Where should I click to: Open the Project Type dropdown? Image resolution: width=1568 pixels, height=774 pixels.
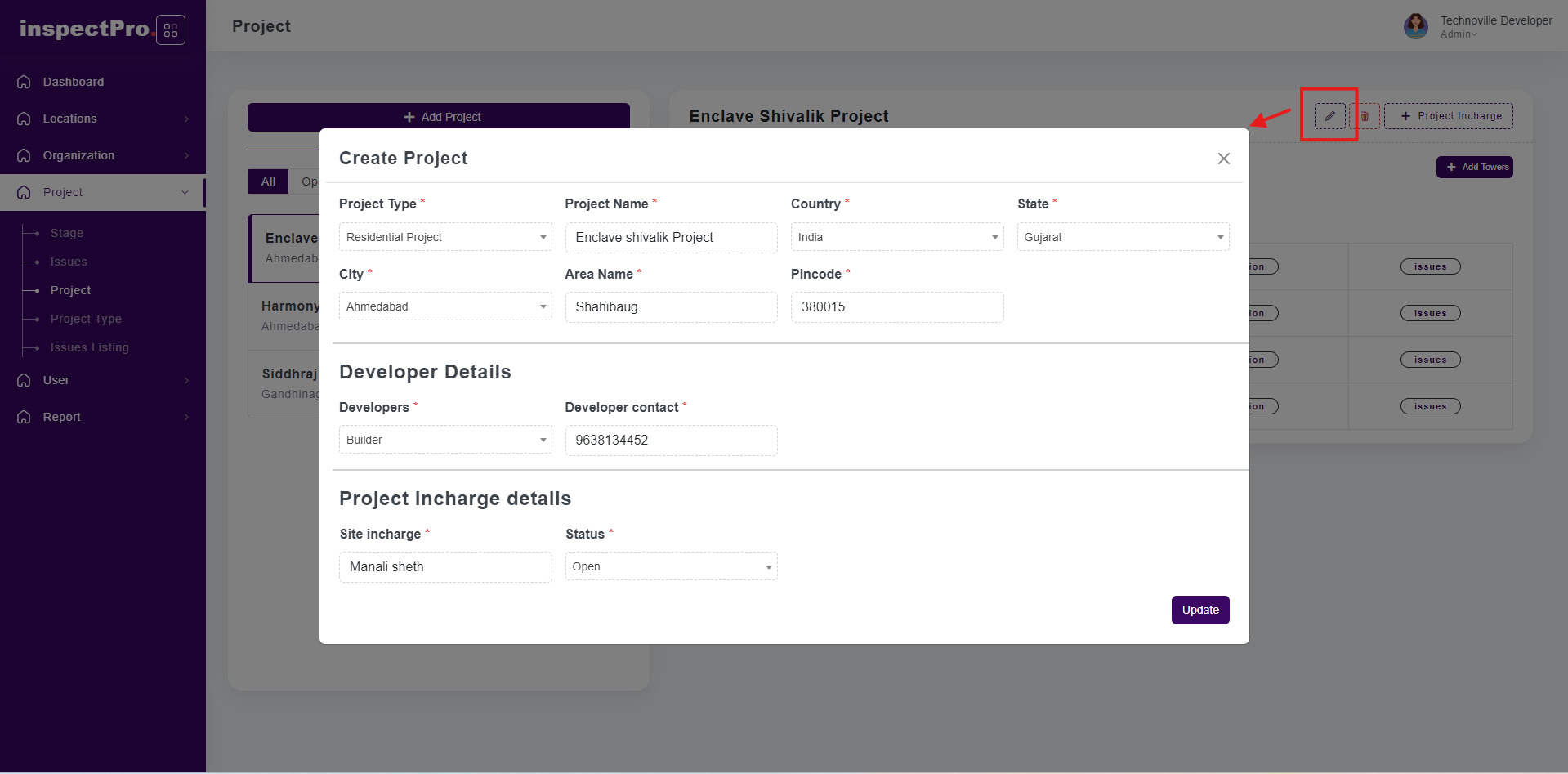444,237
